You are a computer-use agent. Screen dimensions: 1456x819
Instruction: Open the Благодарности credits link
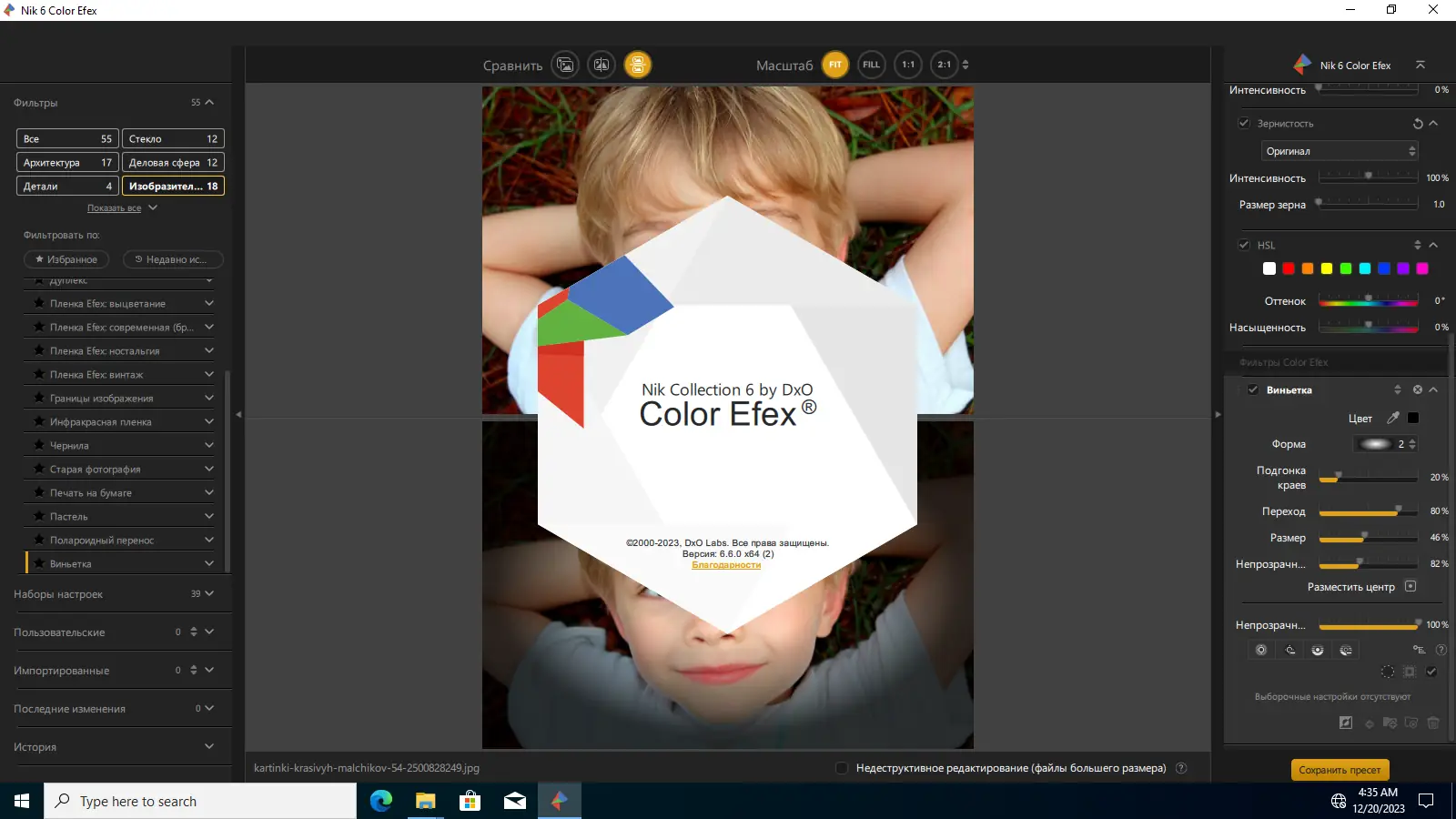coord(726,565)
